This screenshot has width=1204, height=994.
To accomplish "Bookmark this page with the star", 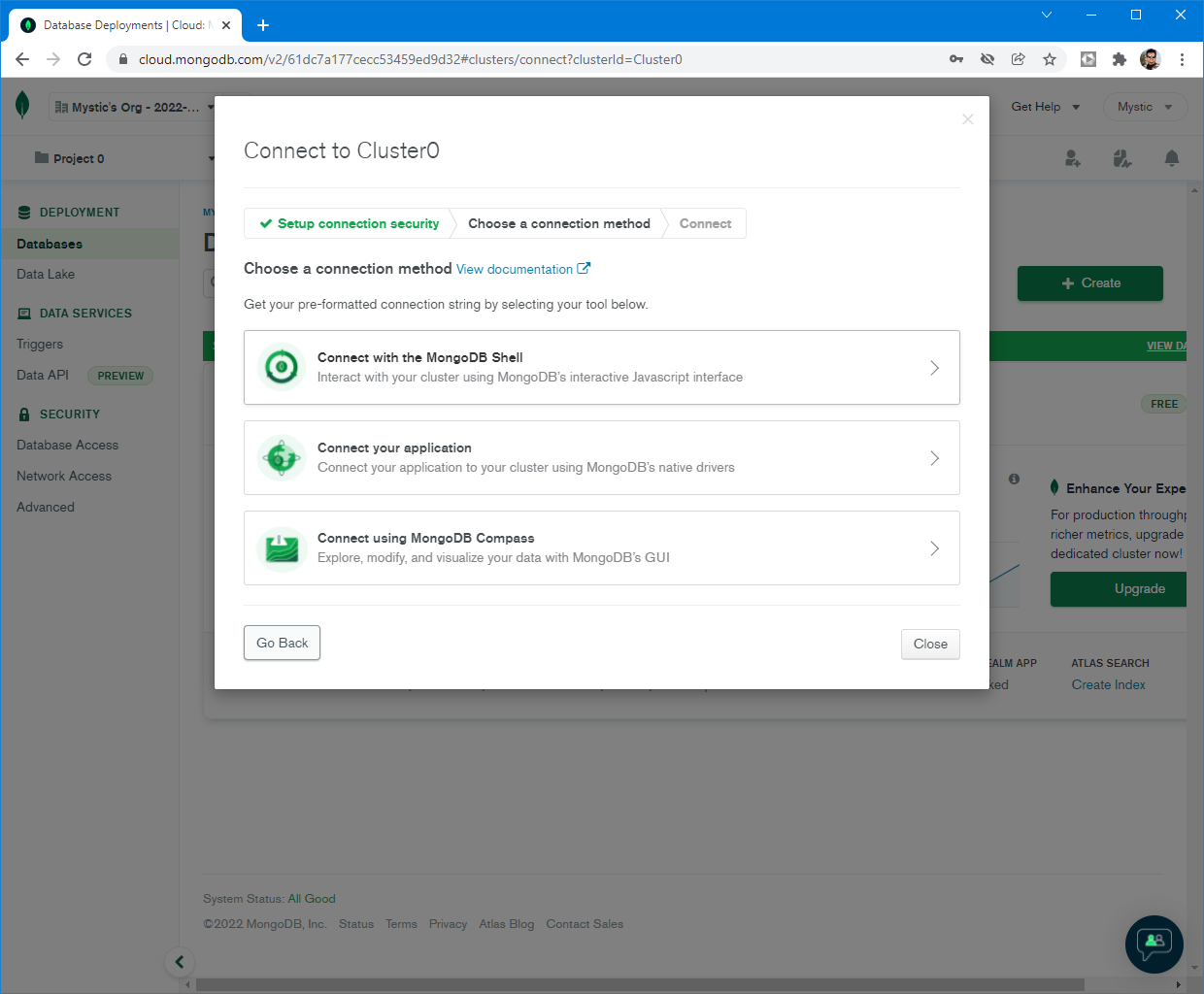I will click(x=1050, y=59).
